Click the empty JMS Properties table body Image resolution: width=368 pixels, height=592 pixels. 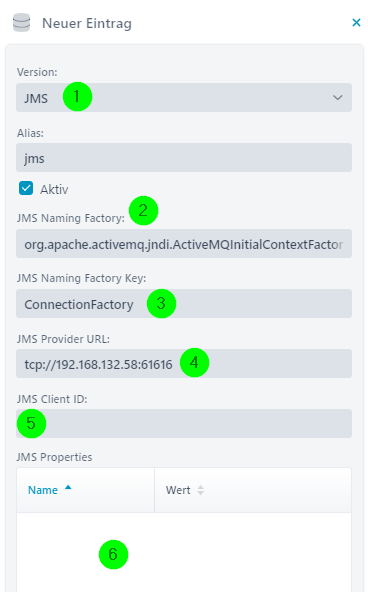pyautogui.click(x=184, y=552)
